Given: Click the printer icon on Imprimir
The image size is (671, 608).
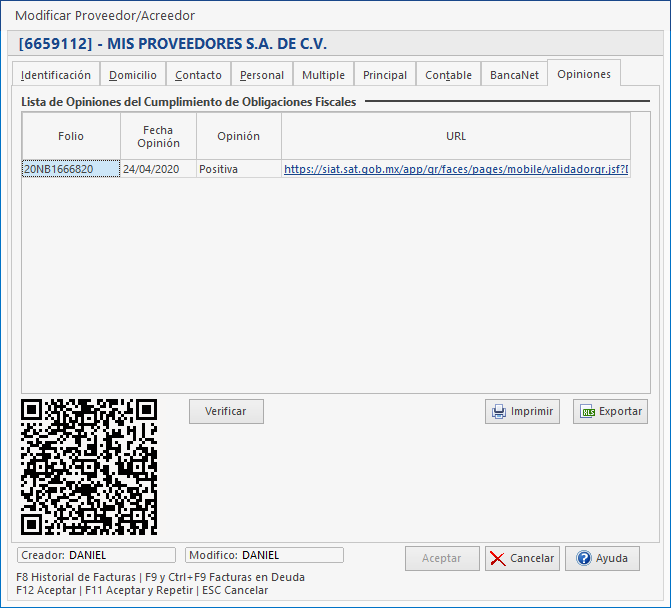Looking at the screenshot, I should click(498, 412).
